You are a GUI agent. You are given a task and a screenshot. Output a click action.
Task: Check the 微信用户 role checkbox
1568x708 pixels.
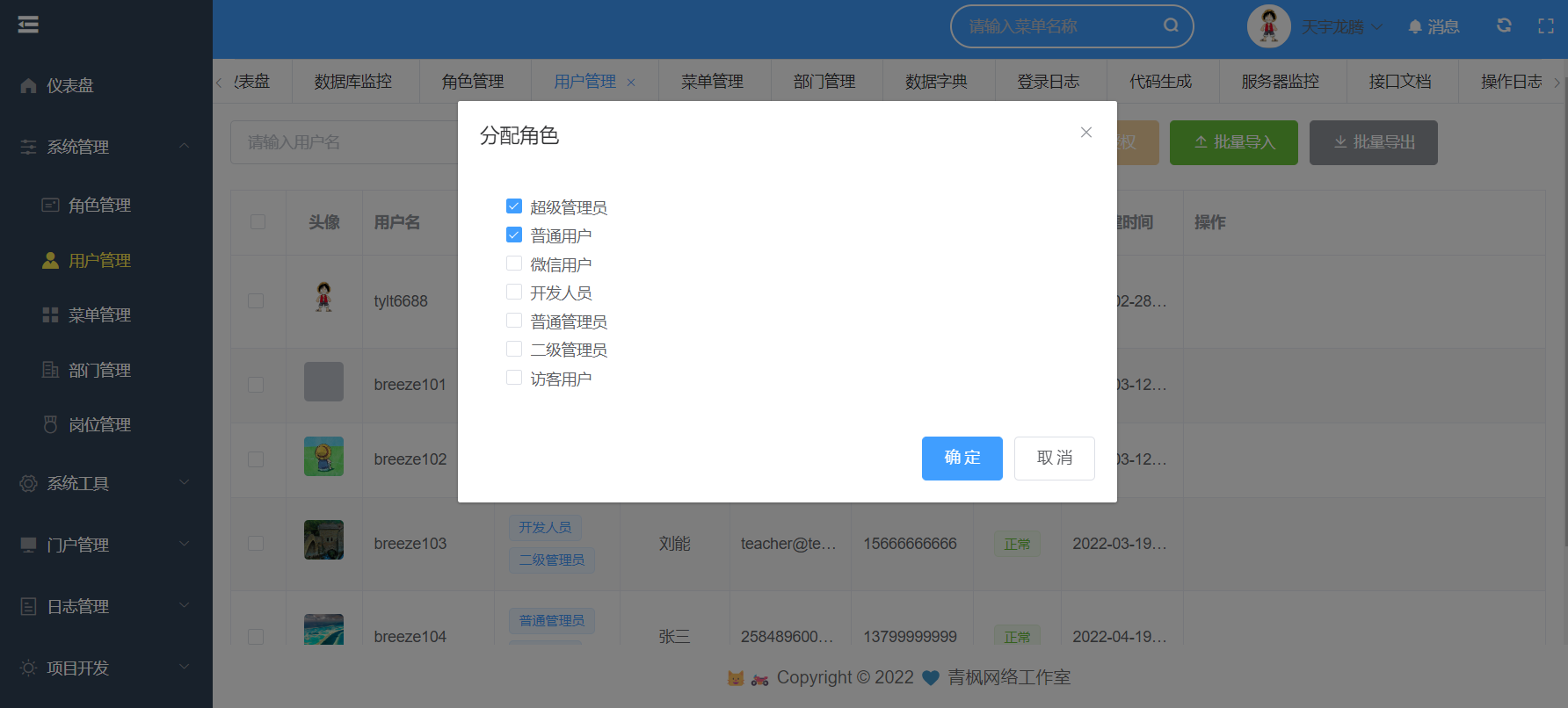click(x=514, y=264)
